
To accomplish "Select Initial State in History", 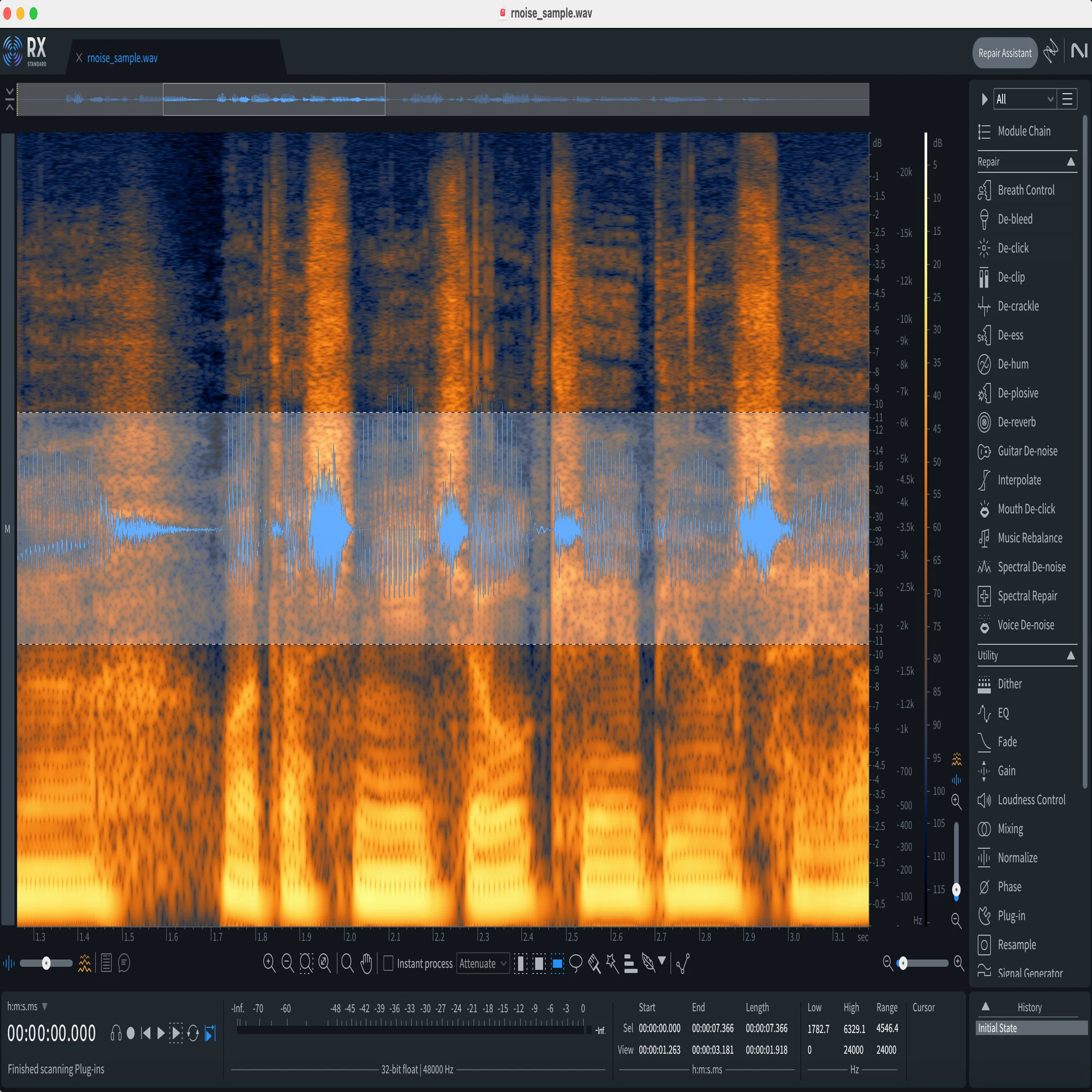I will [x=1031, y=1028].
